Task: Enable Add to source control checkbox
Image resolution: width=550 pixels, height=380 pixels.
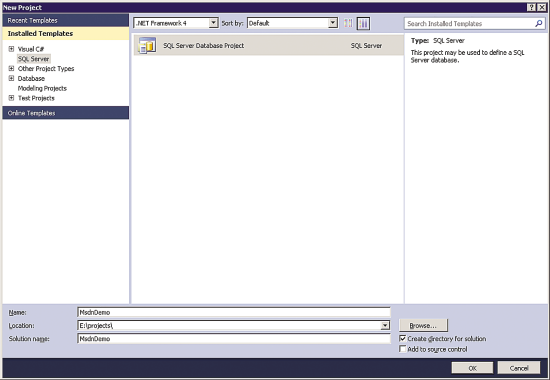Action: tap(403, 349)
